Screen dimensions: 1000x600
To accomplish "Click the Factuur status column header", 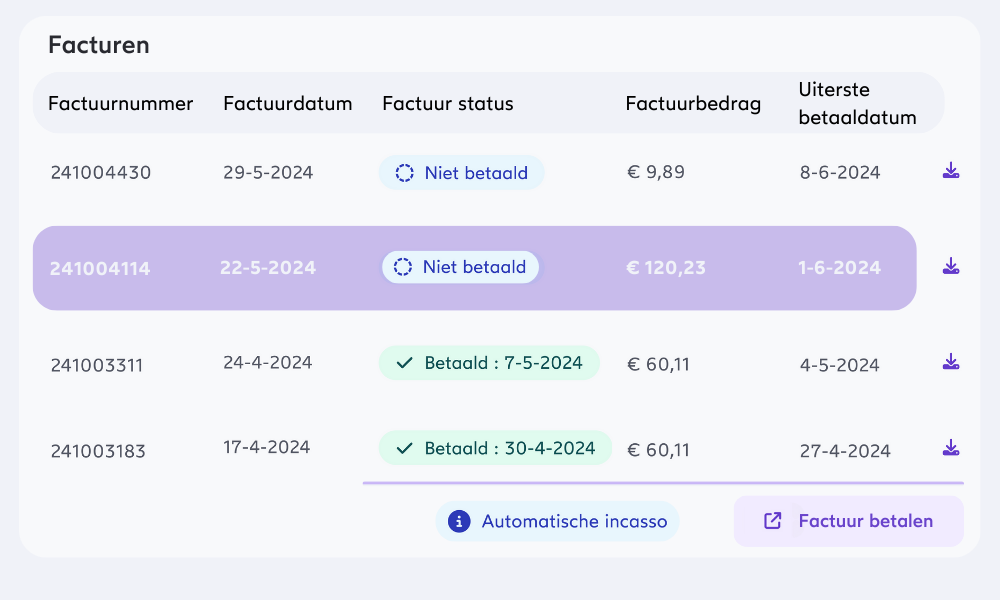I will pos(448,104).
